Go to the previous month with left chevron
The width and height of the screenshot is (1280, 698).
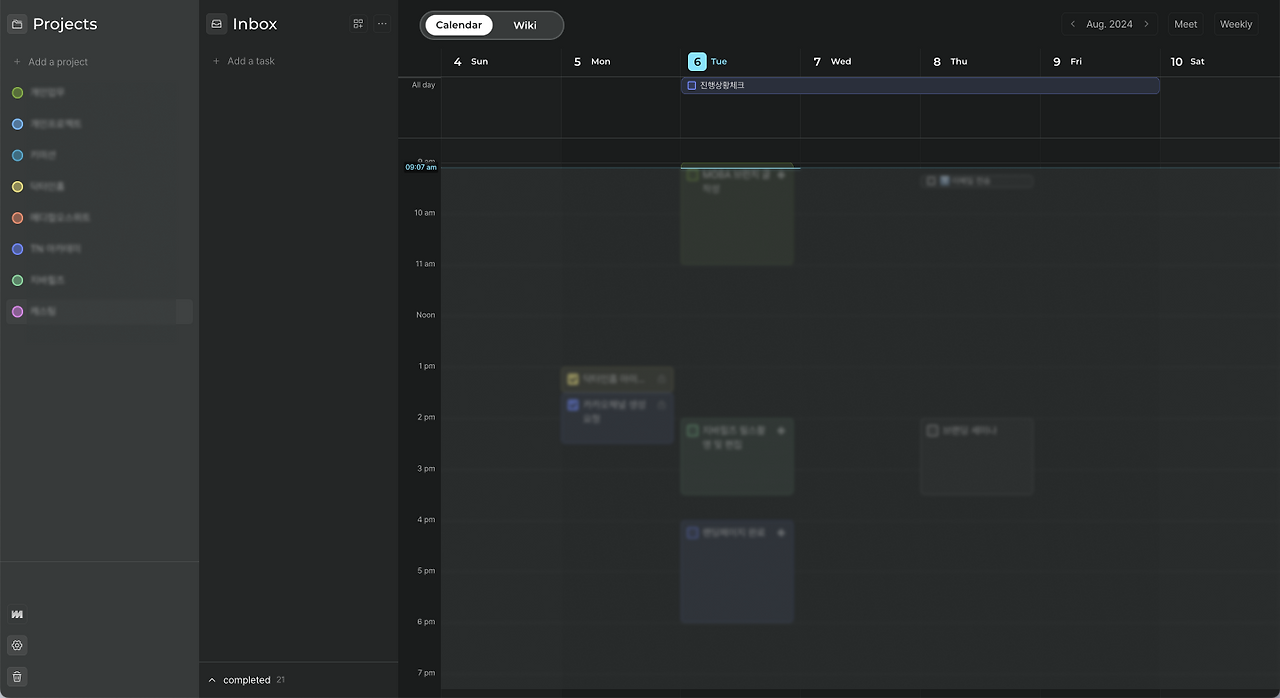(x=1073, y=24)
